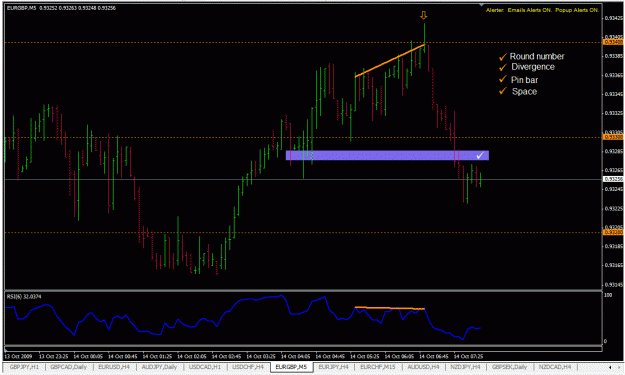The width and height of the screenshot is (625, 375).
Task: Select the EURUSD,H4 chart tab
Action: (114, 367)
